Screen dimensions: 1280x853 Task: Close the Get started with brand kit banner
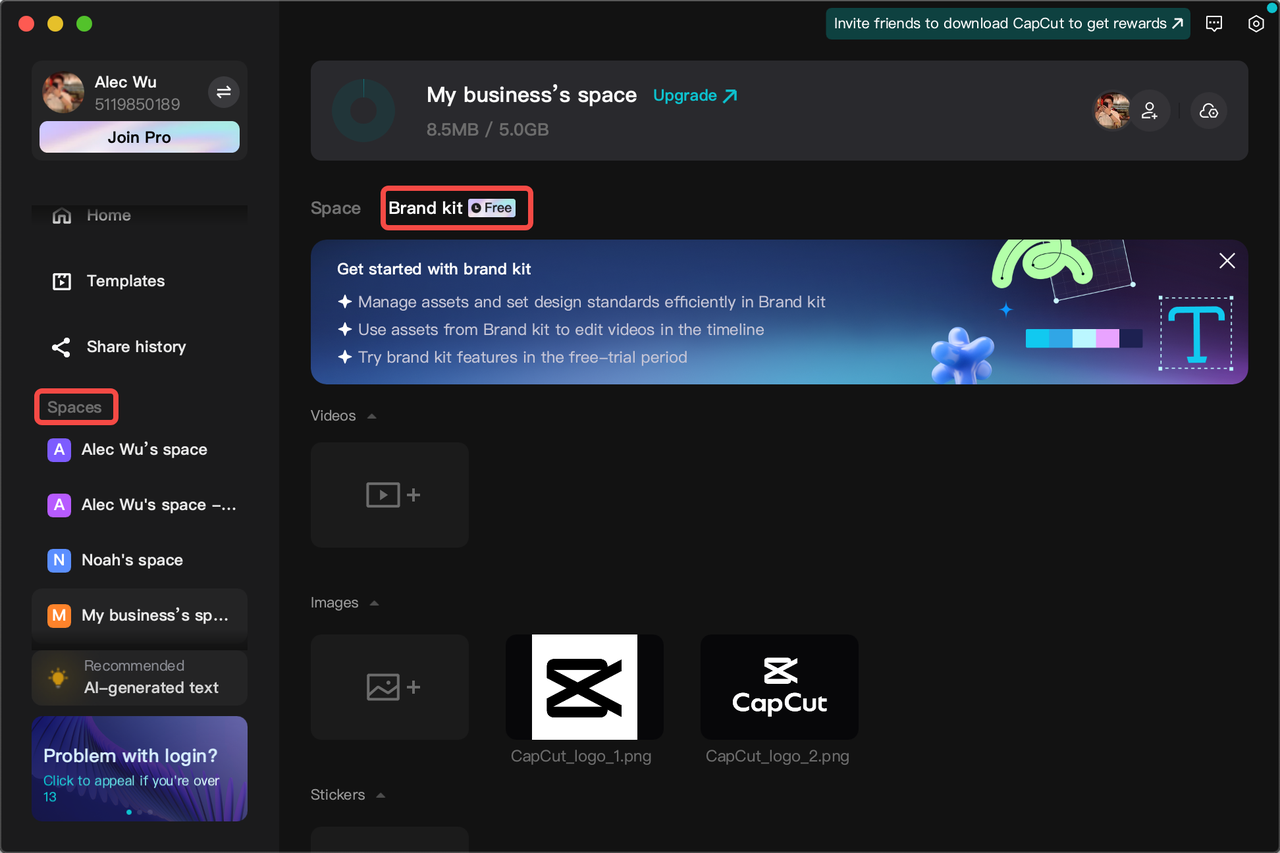(x=1227, y=261)
